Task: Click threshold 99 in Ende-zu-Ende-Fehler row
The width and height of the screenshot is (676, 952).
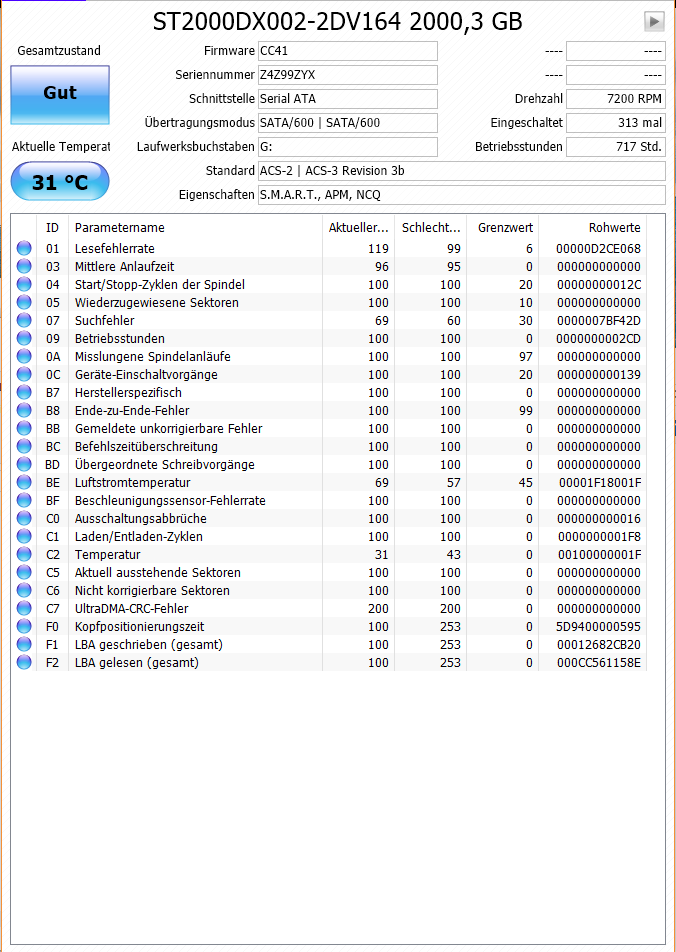Action: tap(526, 411)
